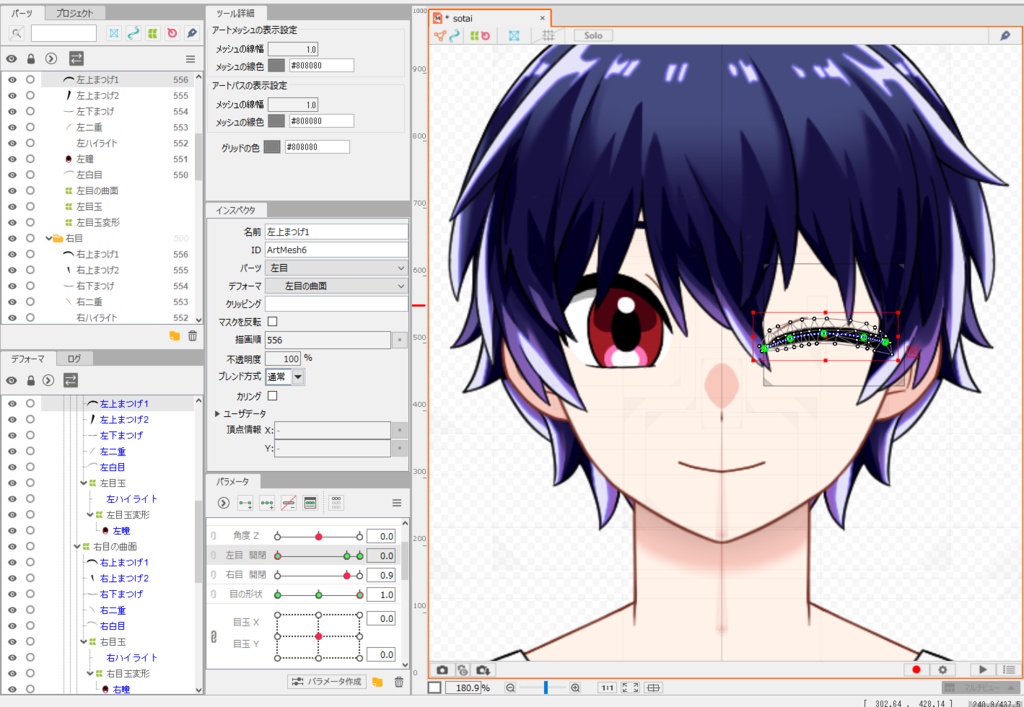Click the mesh display icon in canvas toolbar
This screenshot has height=707, width=1024.
(x=514, y=35)
